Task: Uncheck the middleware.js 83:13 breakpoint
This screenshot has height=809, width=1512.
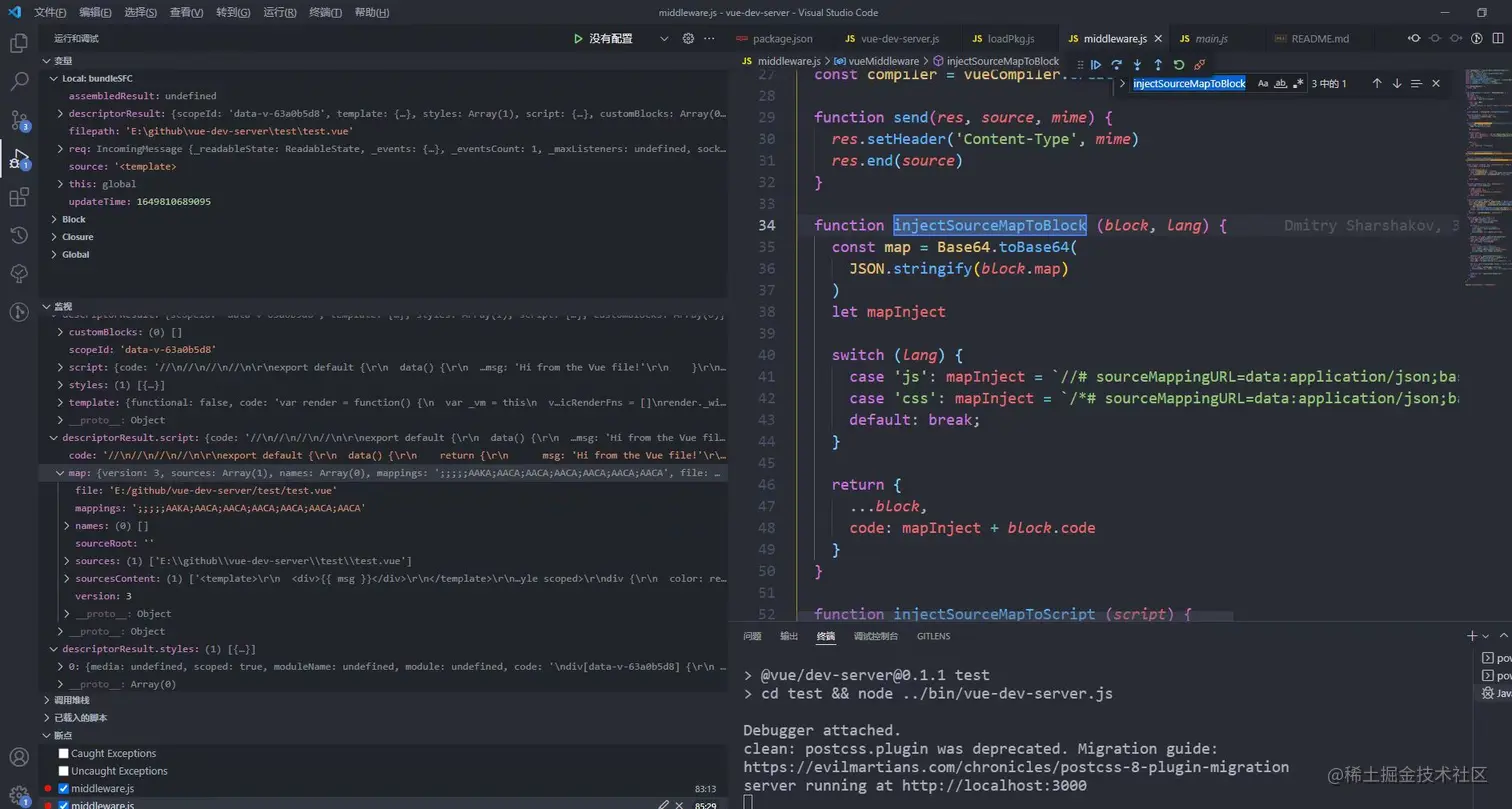Action: (64, 789)
